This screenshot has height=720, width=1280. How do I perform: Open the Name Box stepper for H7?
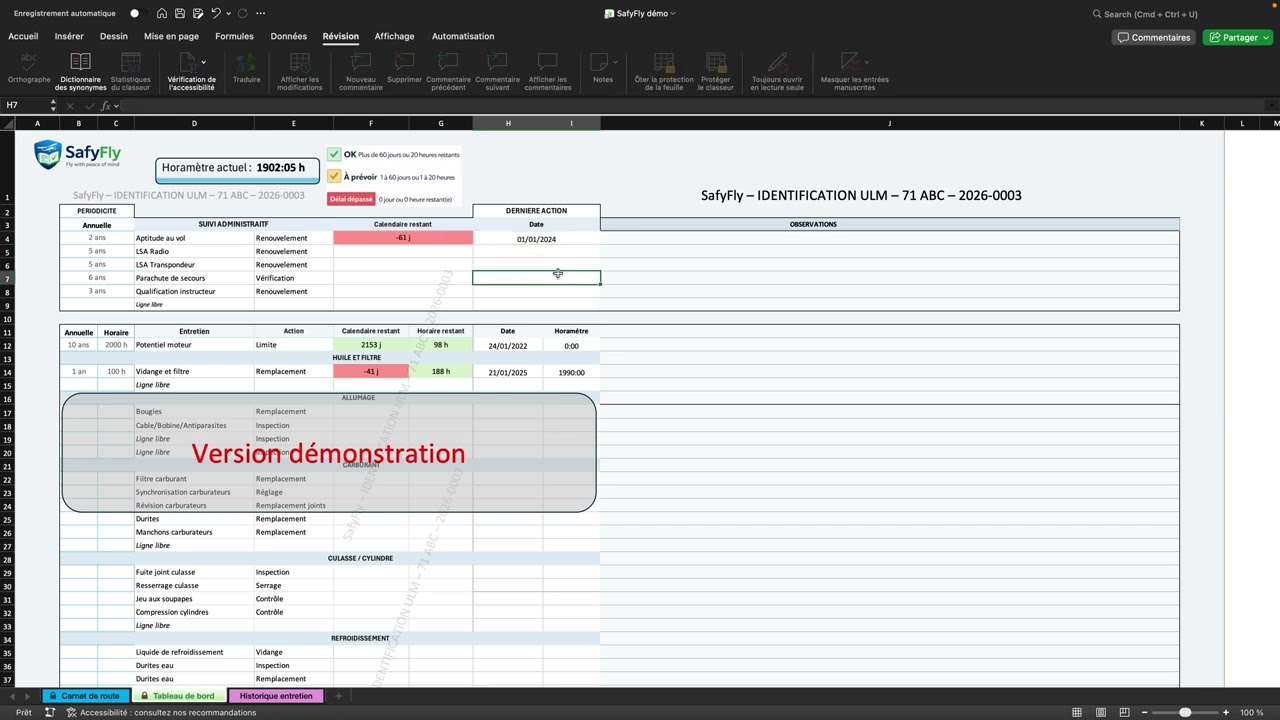[53, 105]
